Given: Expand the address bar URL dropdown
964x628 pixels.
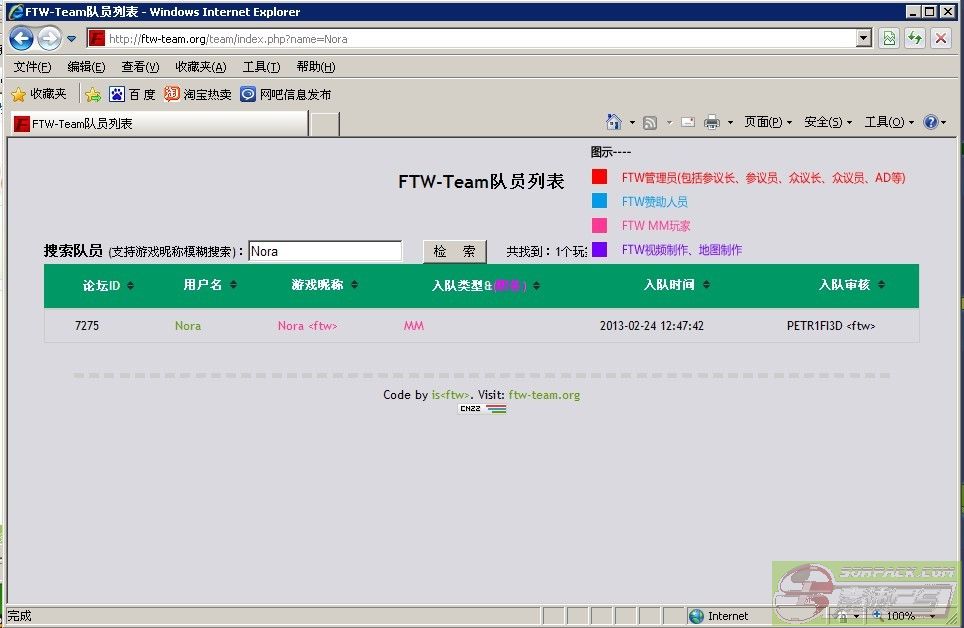Looking at the screenshot, I should pyautogui.click(x=864, y=39).
